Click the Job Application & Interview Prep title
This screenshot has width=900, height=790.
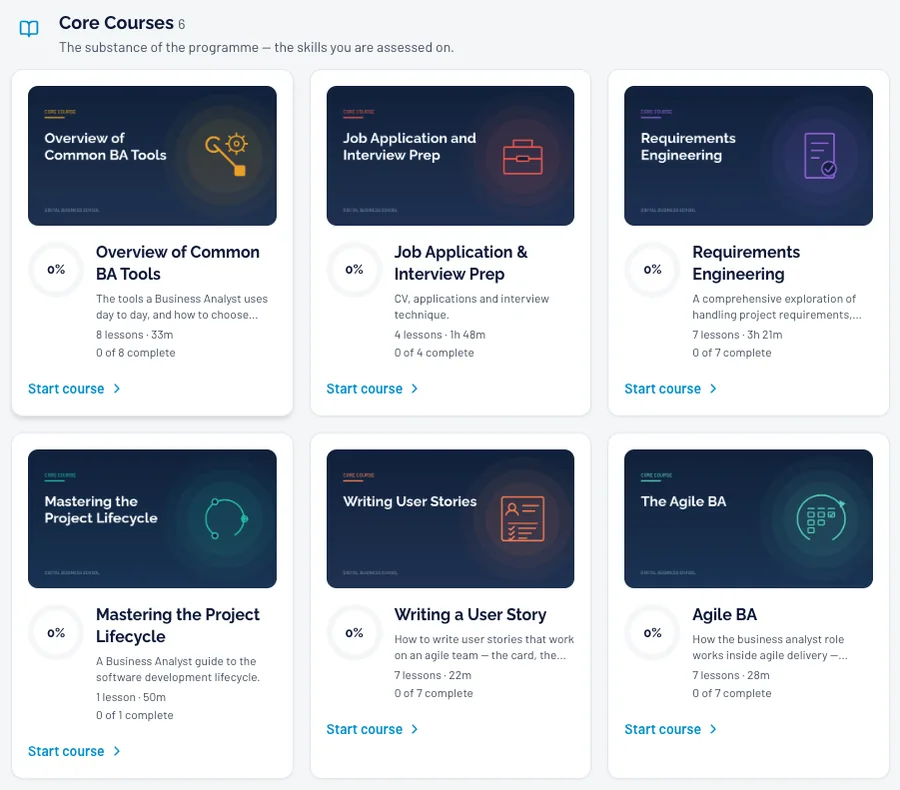click(461, 263)
